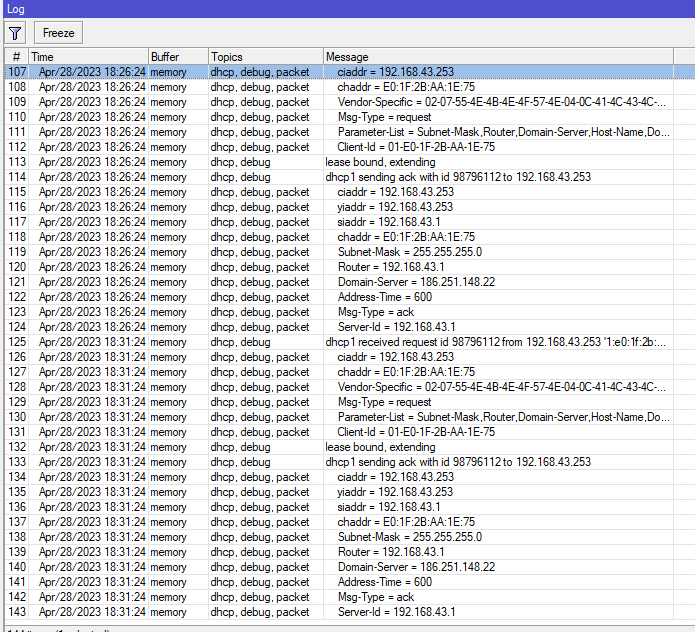This screenshot has width=695, height=632.
Task: Select row 113 lease bound, extending
Action: pos(380,162)
